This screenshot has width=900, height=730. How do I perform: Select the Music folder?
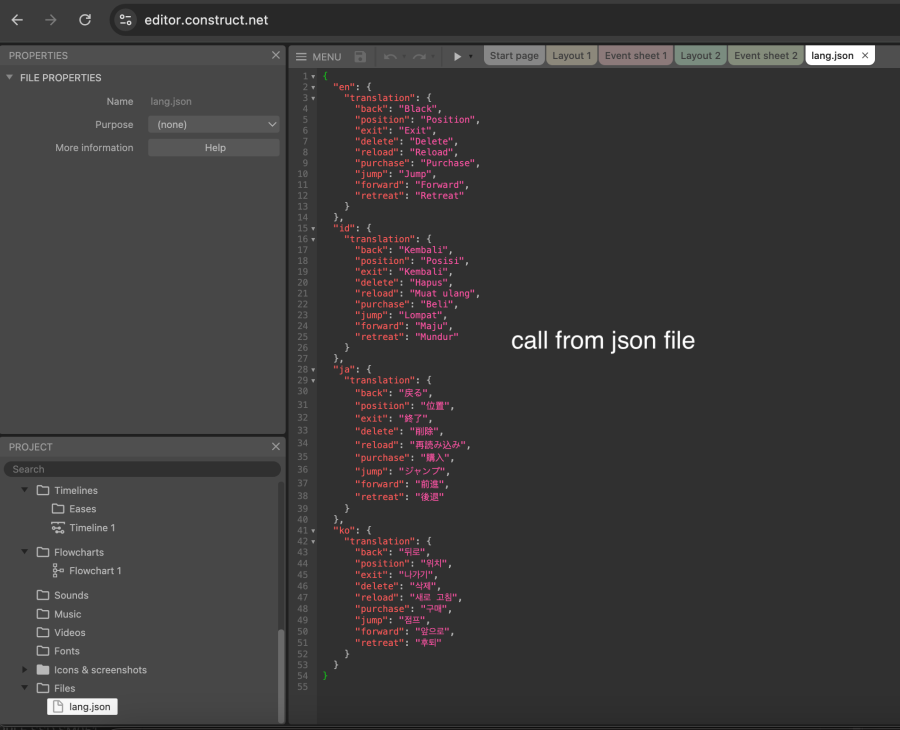click(68, 614)
